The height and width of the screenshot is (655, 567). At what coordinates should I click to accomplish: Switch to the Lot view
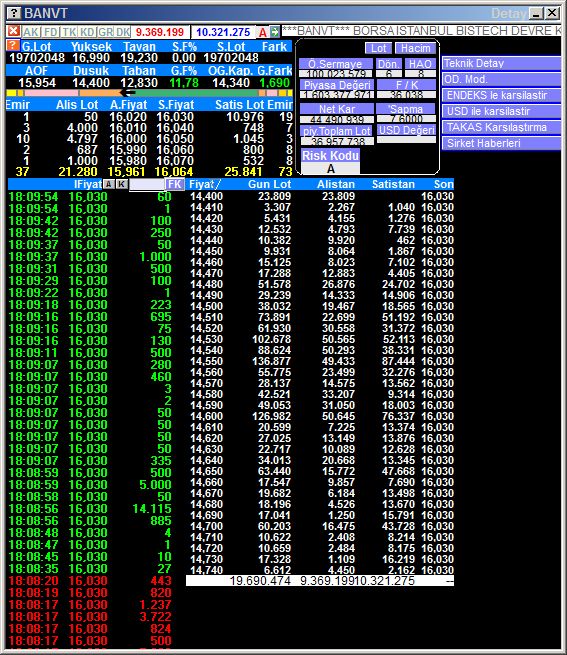click(x=379, y=48)
